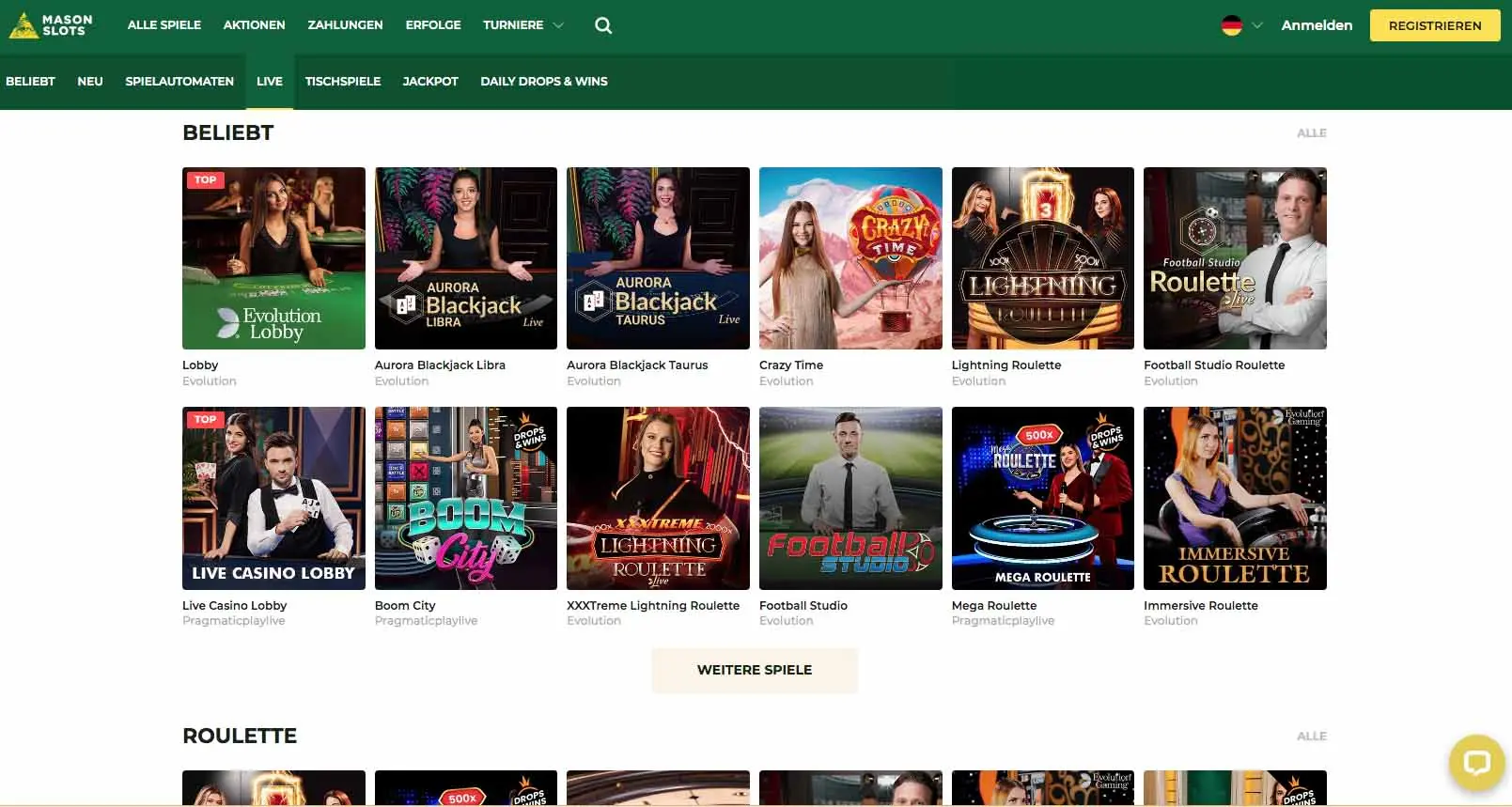This screenshot has height=807, width=1512.
Task: Select the Tischspiele category tab
Action: (342, 82)
